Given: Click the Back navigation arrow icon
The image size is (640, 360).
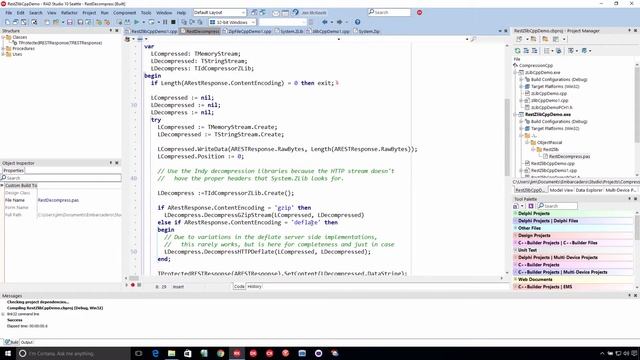Looking at the screenshot, I should point(325,22).
